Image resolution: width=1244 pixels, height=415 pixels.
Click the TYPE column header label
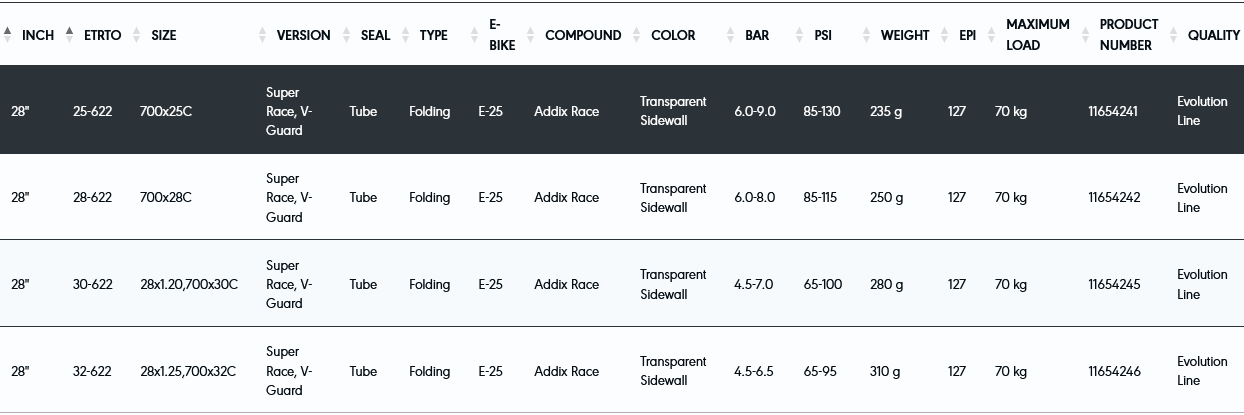click(433, 35)
